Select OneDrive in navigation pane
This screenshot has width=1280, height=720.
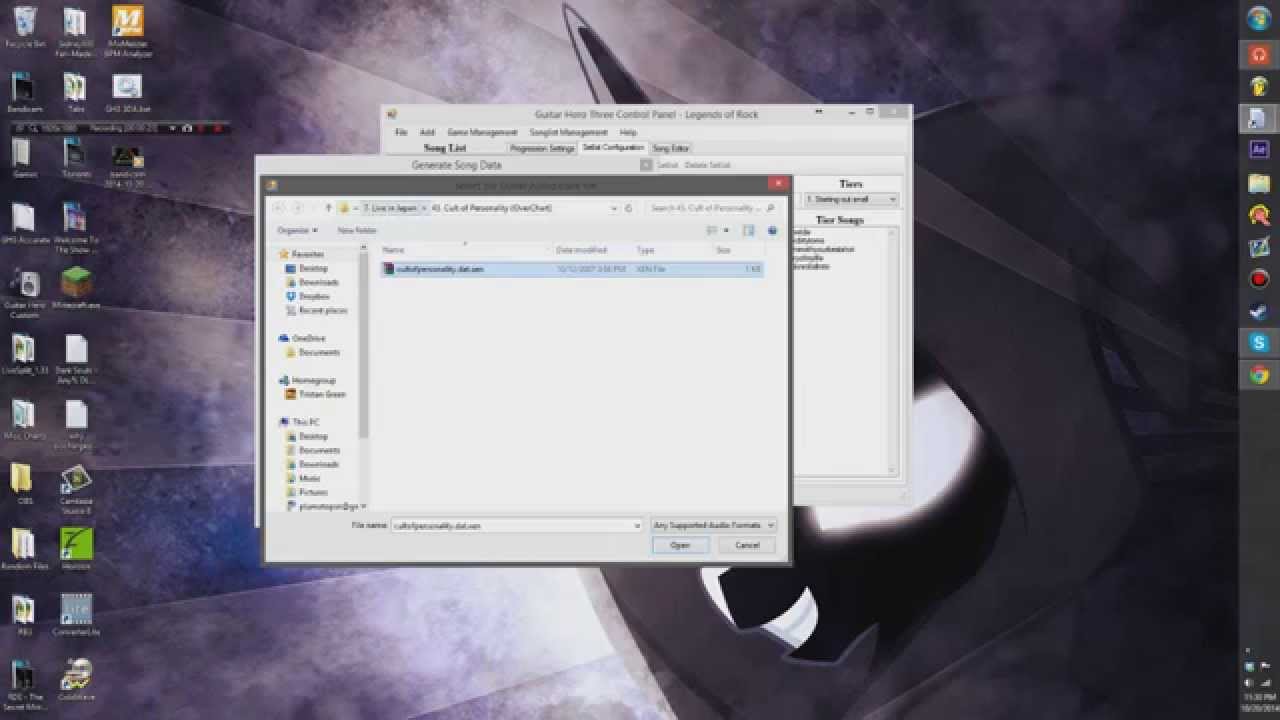click(308, 338)
